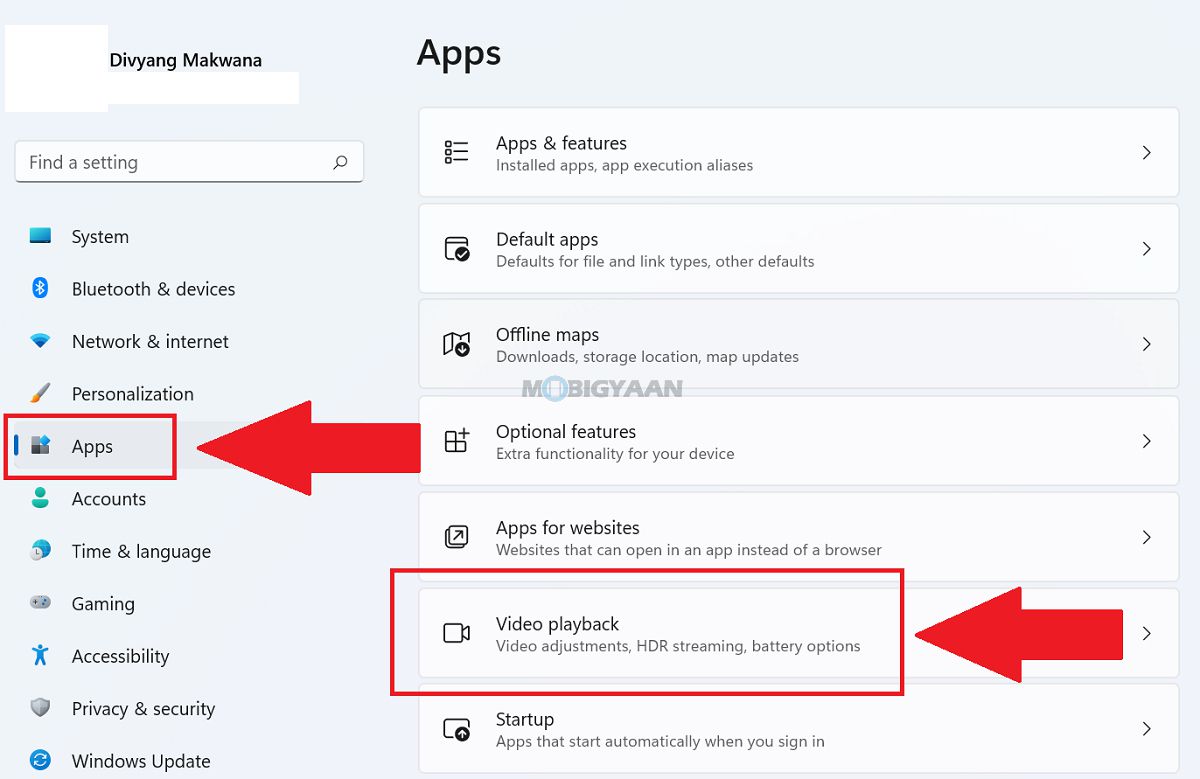The image size is (1200, 779).
Task: Click the search magnifier icon
Action: pyautogui.click(x=340, y=162)
